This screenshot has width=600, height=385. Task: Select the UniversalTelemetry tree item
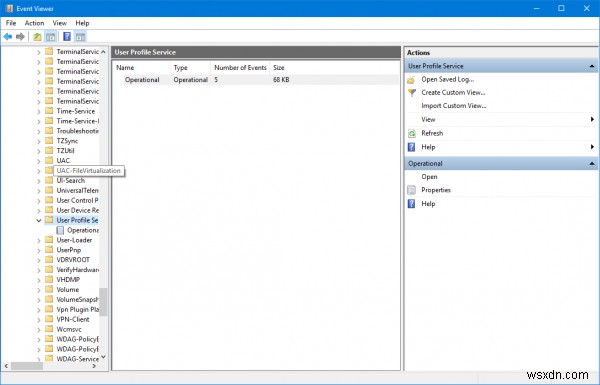pos(77,191)
